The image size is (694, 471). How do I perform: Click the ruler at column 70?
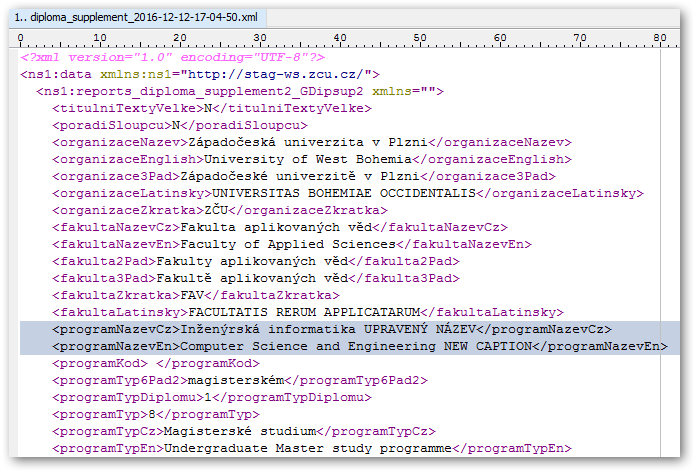point(580,39)
